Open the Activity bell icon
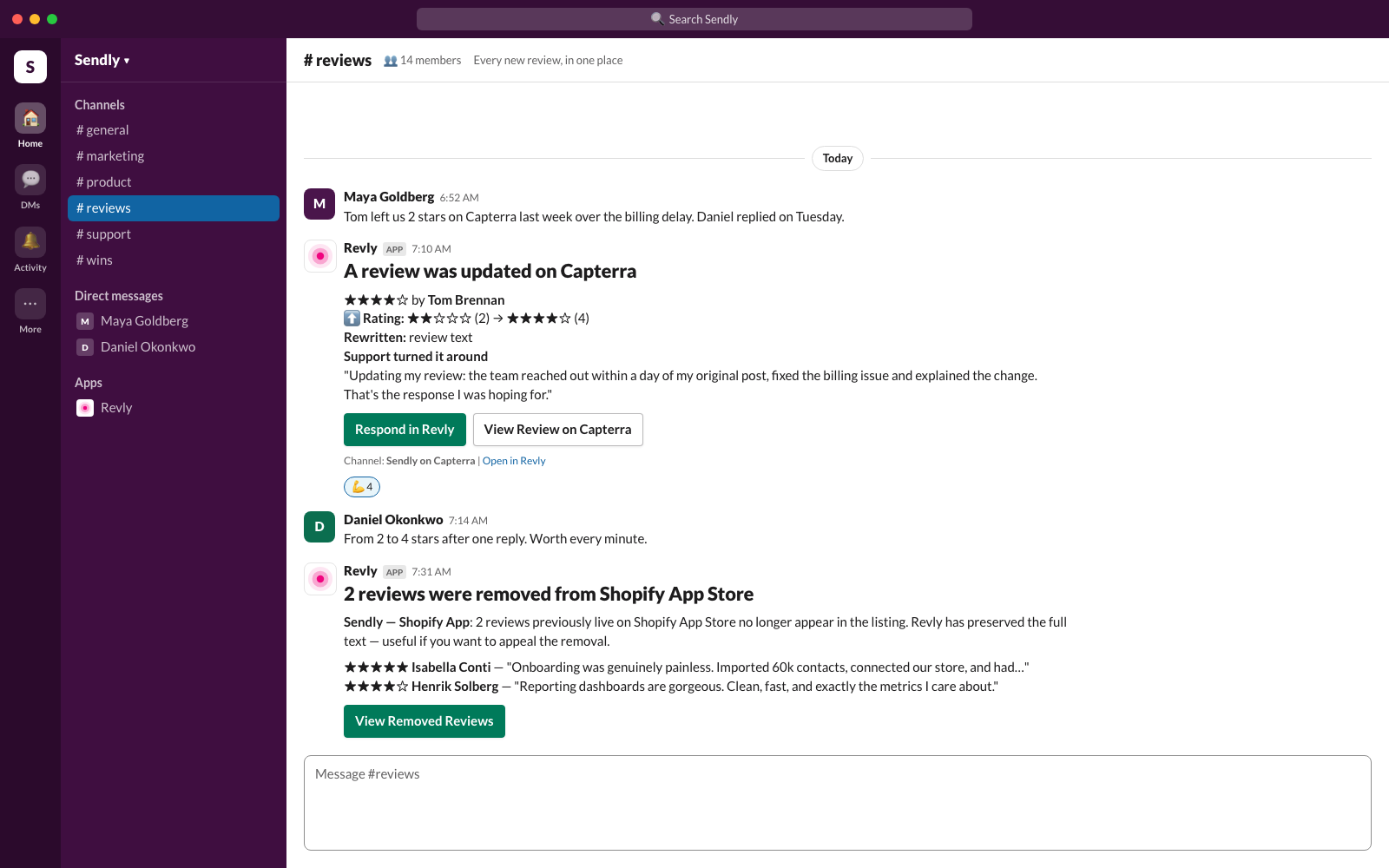This screenshot has height=868, width=1389. tap(30, 241)
